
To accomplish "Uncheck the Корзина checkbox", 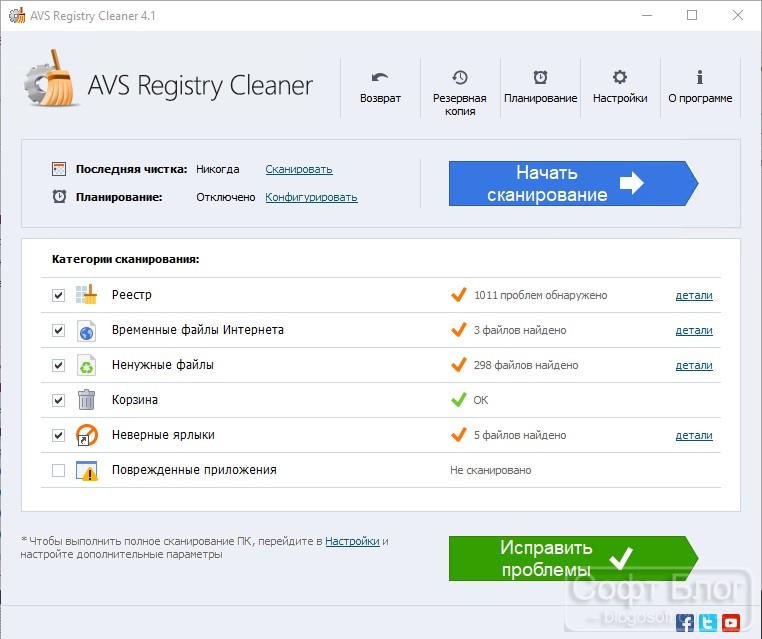I will tap(58, 400).
